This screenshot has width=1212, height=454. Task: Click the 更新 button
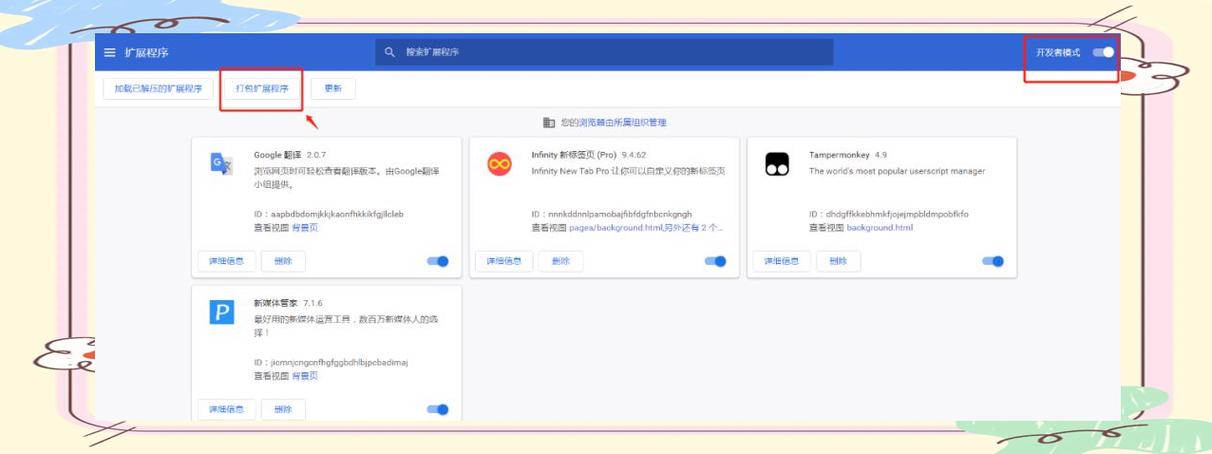(x=333, y=89)
